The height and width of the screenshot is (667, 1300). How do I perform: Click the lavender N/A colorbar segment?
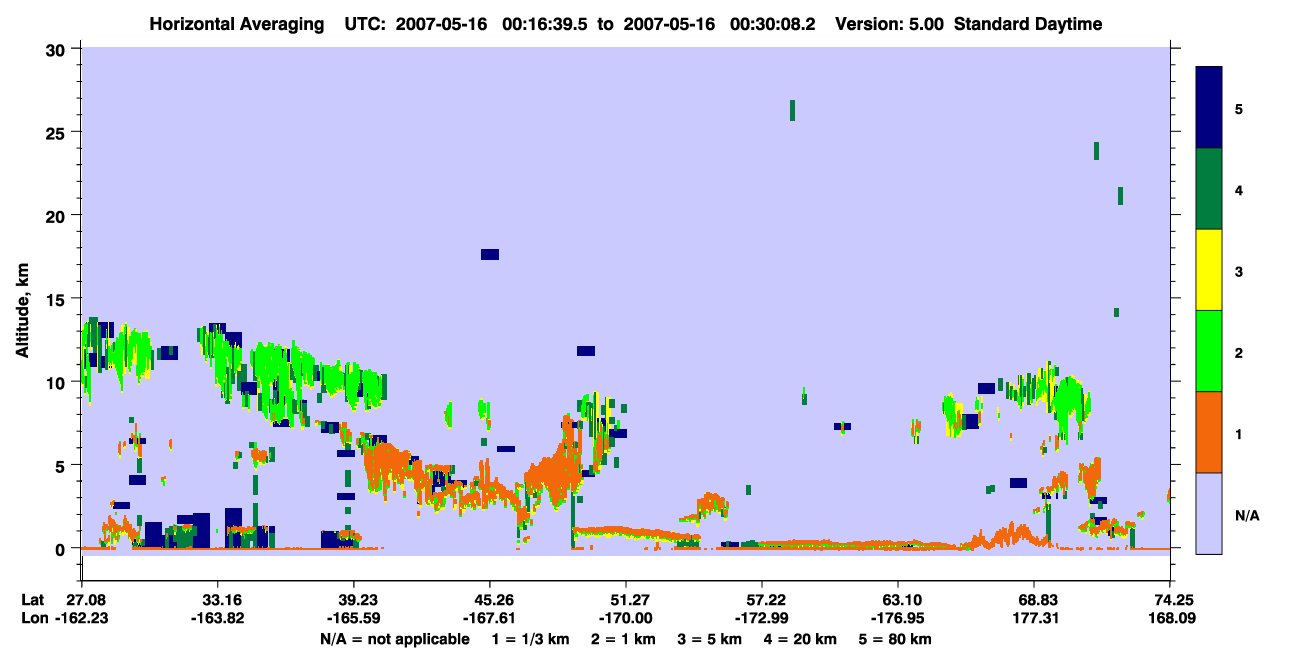coord(1209,513)
